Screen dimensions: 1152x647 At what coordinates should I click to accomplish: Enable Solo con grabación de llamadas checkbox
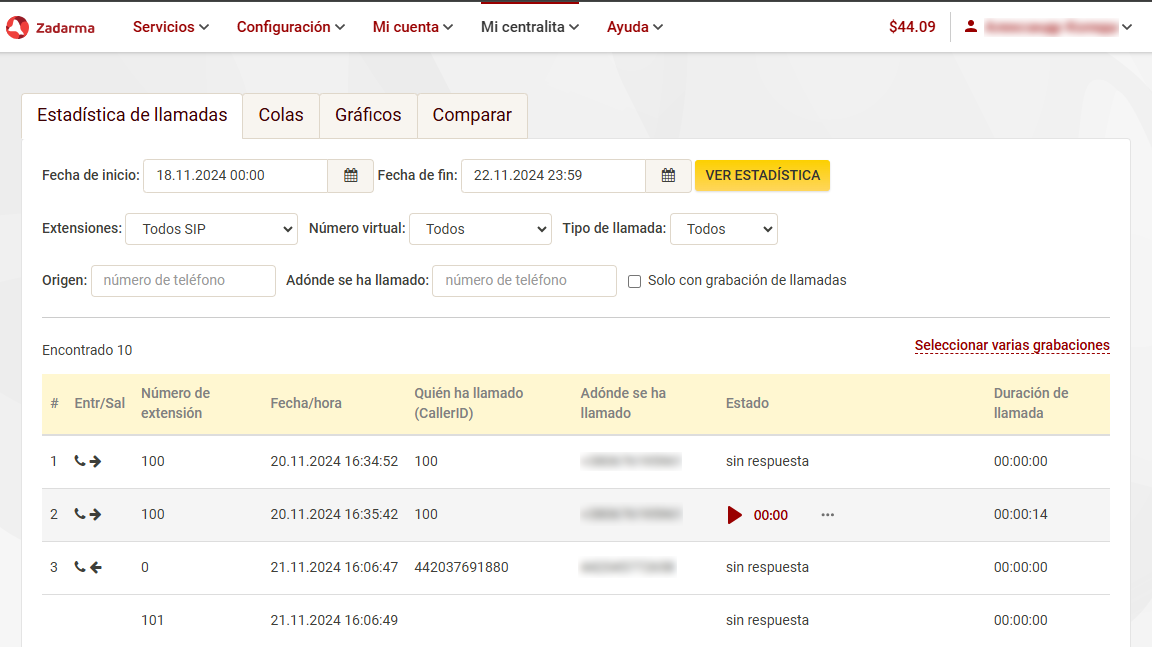[634, 281]
